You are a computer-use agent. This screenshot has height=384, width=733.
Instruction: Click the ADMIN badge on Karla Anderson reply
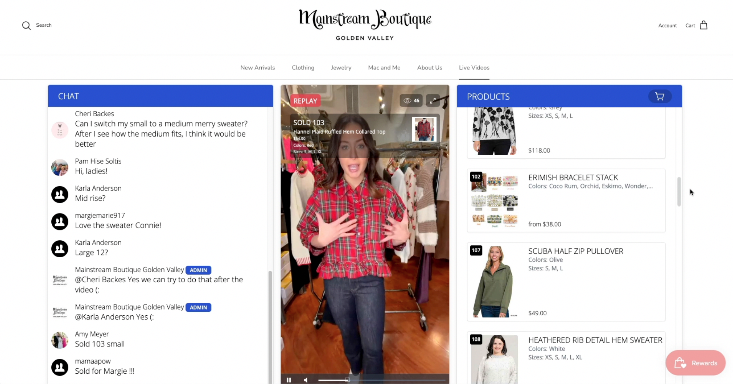[199, 307]
